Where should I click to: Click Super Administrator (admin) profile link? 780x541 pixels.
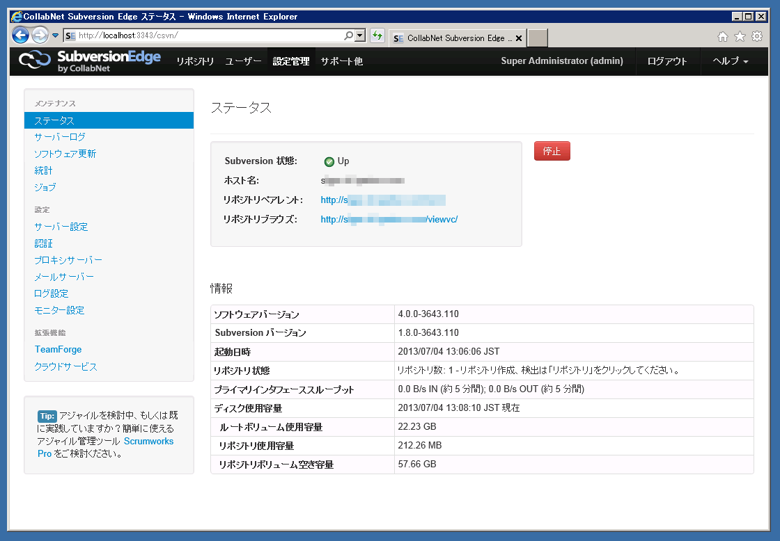562,61
